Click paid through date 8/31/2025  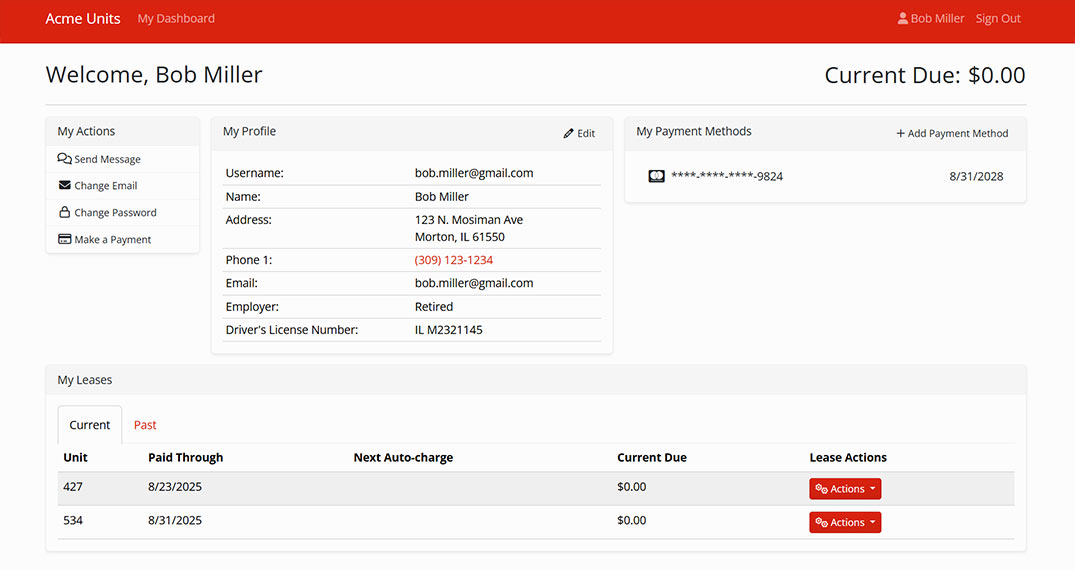pyautogui.click(x=175, y=520)
